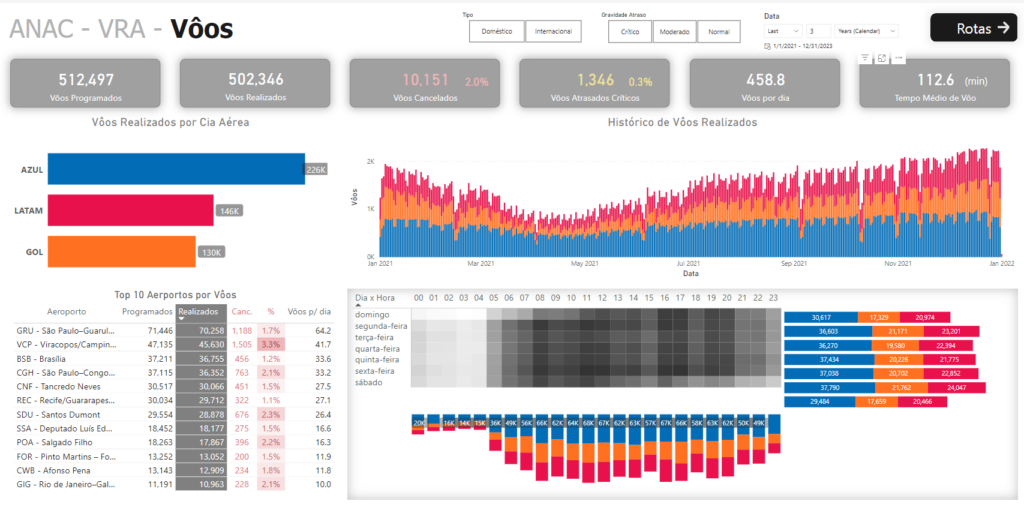Sort table by the Programados column header

click(x=148, y=312)
